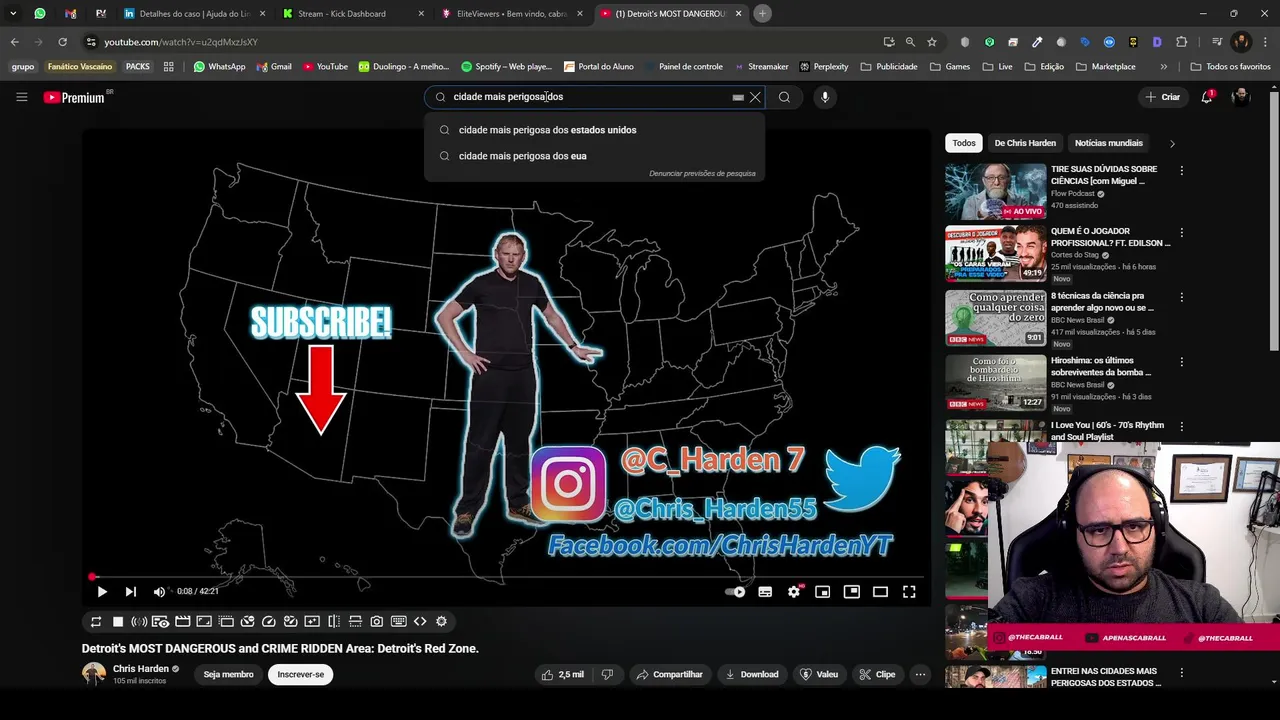Click the Valeu super thanks button
This screenshot has height=720, width=1280.
point(819,674)
